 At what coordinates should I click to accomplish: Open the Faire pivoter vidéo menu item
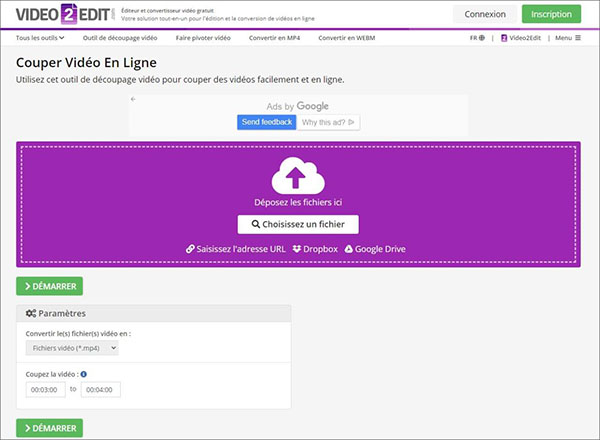point(203,38)
